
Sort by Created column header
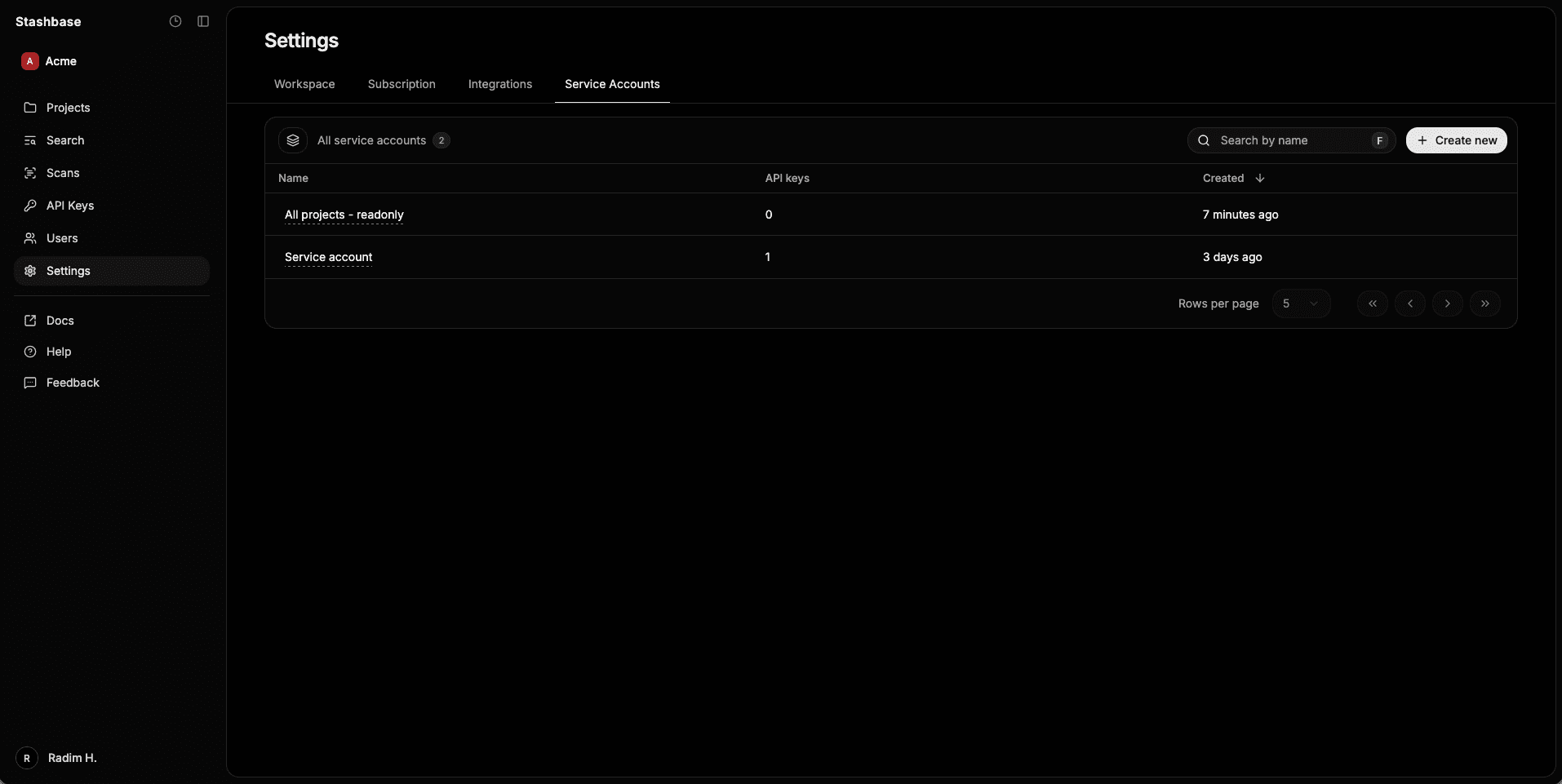(x=1223, y=178)
